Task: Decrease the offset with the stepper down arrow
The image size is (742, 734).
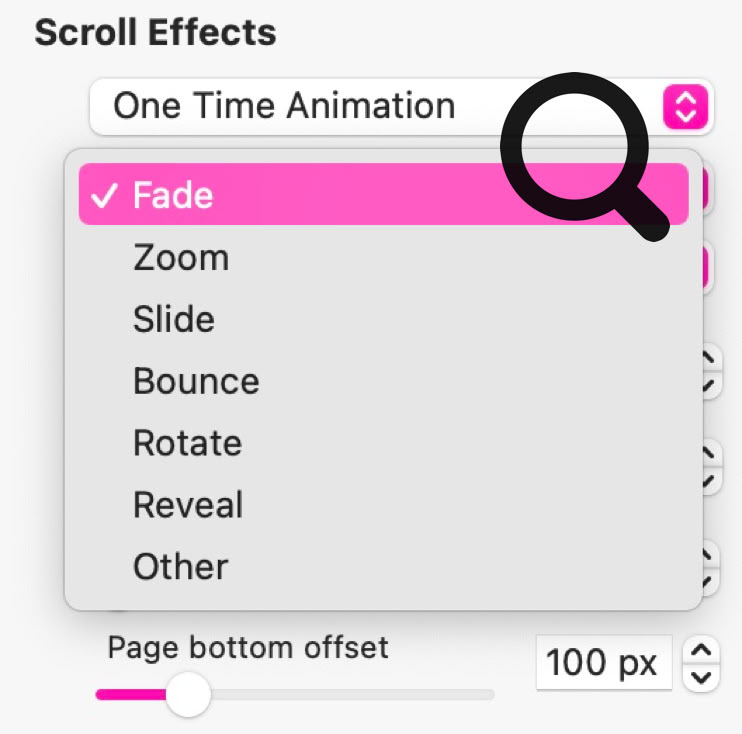Action: (x=704, y=677)
